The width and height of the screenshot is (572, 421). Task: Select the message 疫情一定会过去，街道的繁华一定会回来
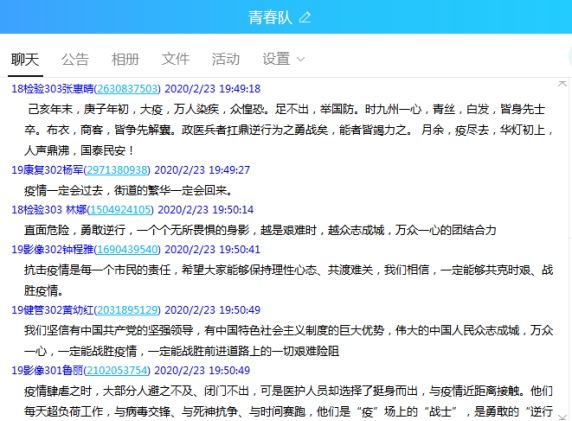(128, 190)
